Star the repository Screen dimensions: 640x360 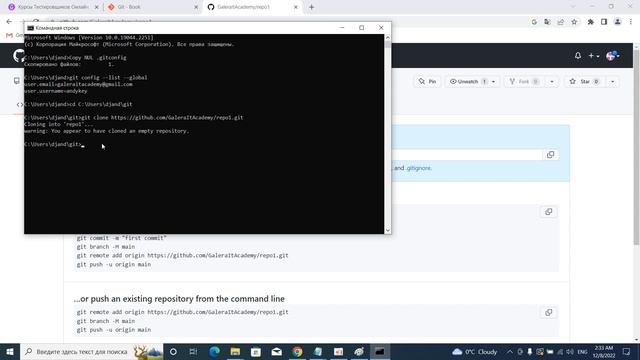(x=584, y=82)
